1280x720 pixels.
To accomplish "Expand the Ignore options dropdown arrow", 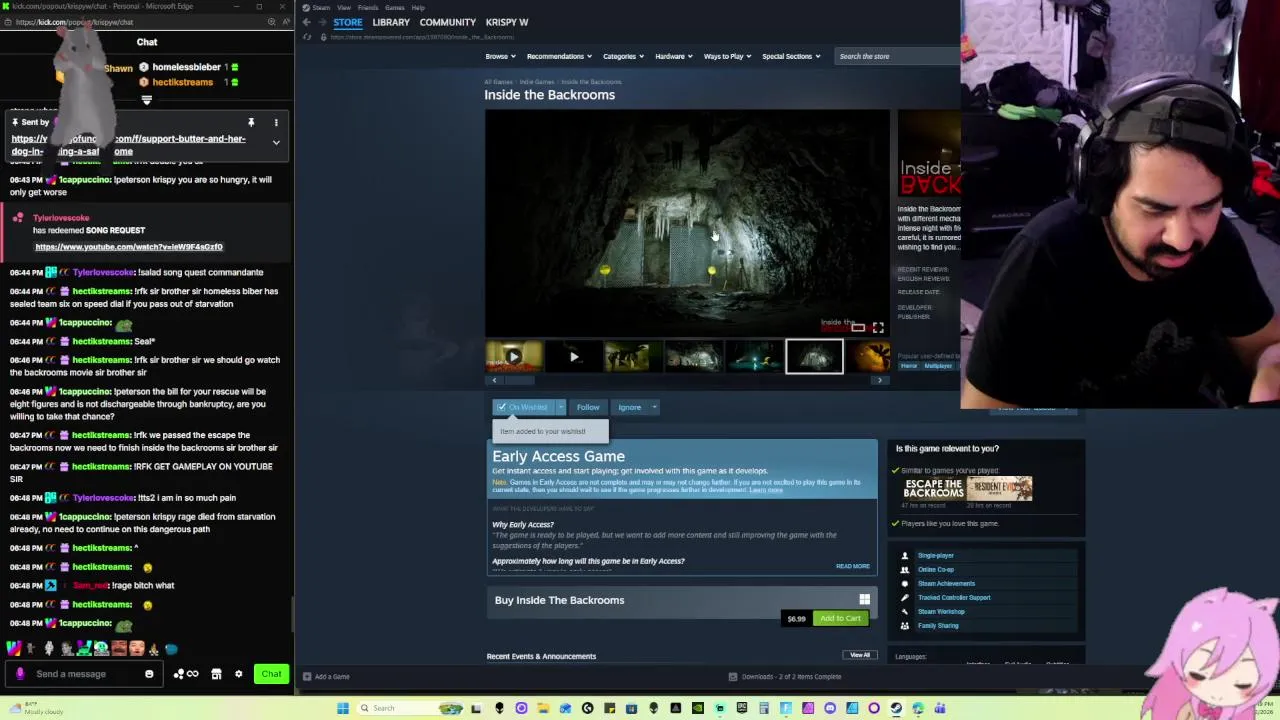I will [654, 407].
